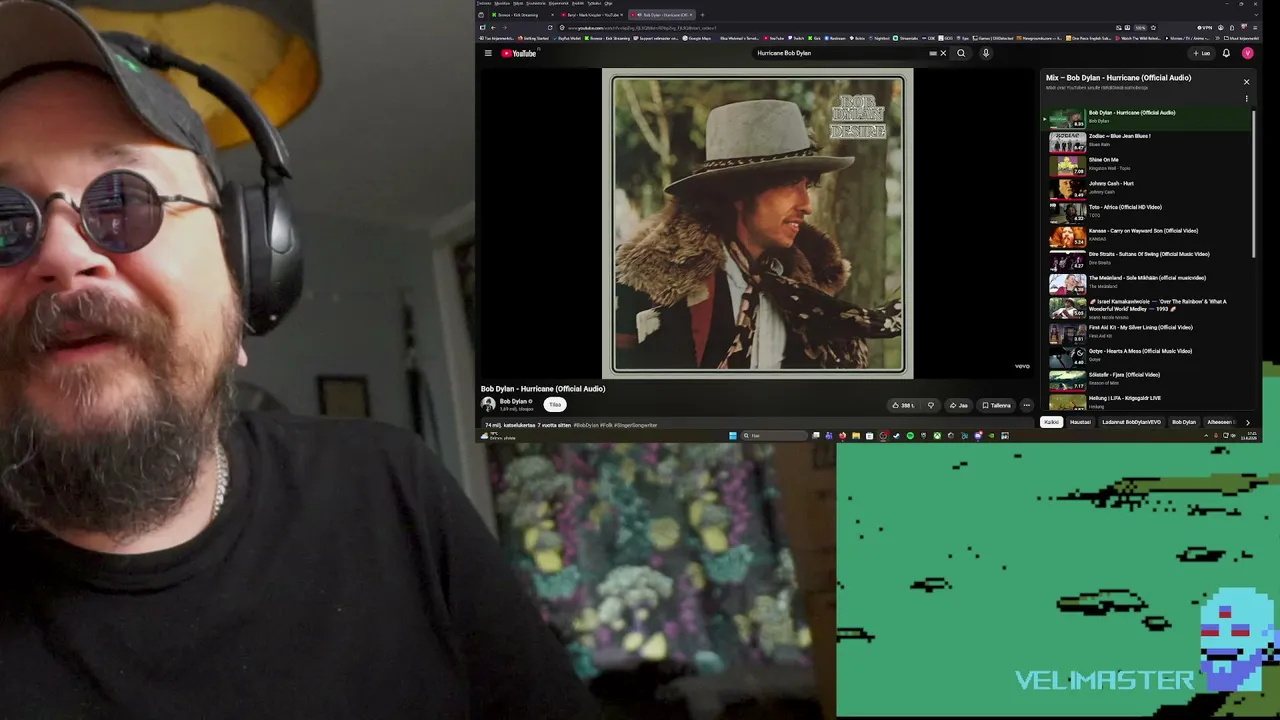Save the video with Tallenna button
The height and width of the screenshot is (720, 1280).
997,405
